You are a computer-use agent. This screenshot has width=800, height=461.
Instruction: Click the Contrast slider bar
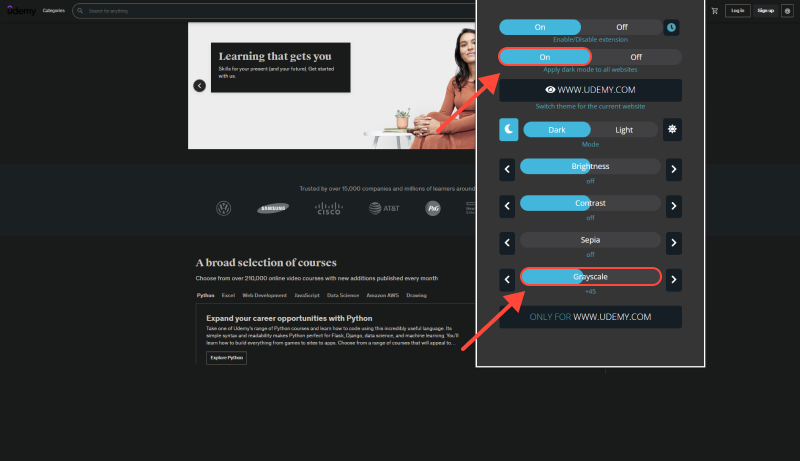coord(590,203)
